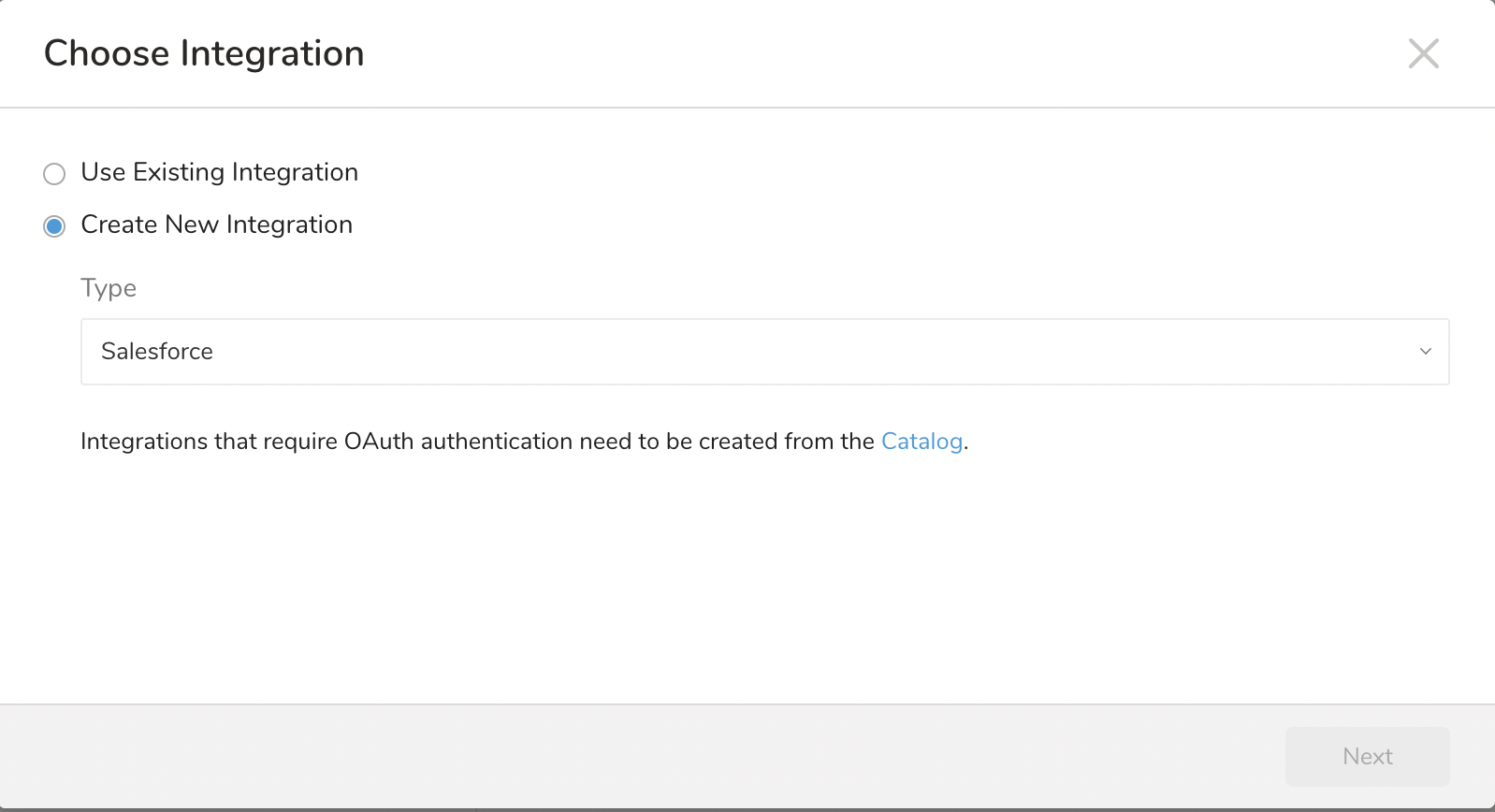Screen dimensions: 1495x812
Task: Click the empty circle beside Use Existing Integration
Action: click(54, 174)
